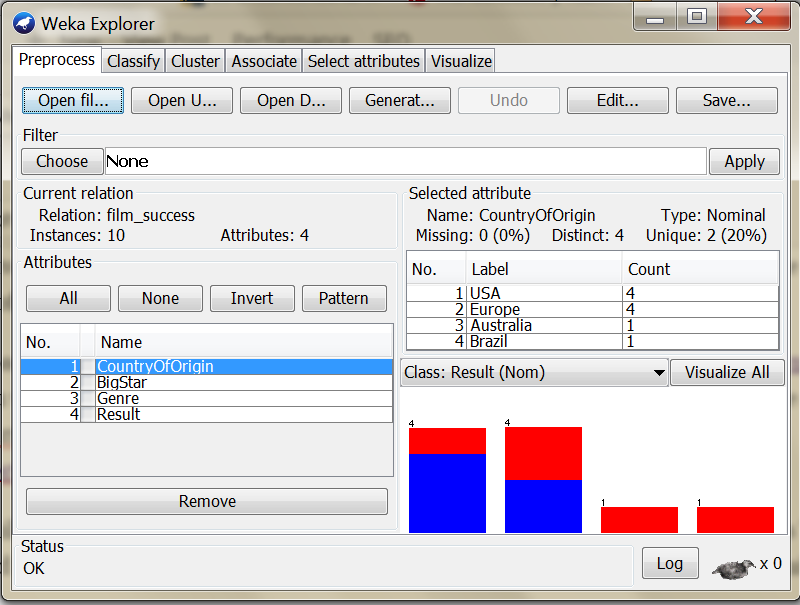Toggle the Genre attribute checkbox

[x=88, y=398]
